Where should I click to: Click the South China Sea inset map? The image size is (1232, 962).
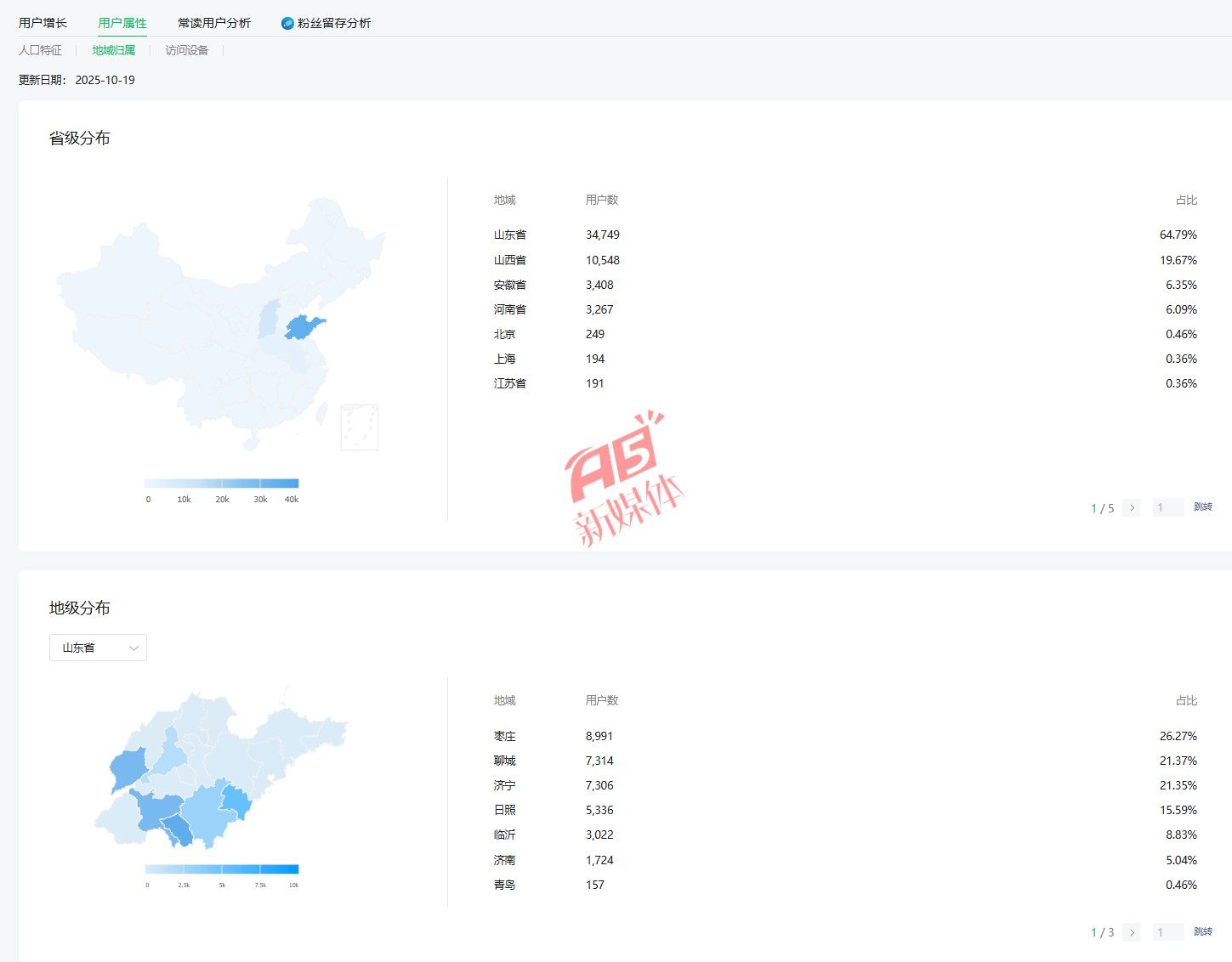[359, 427]
